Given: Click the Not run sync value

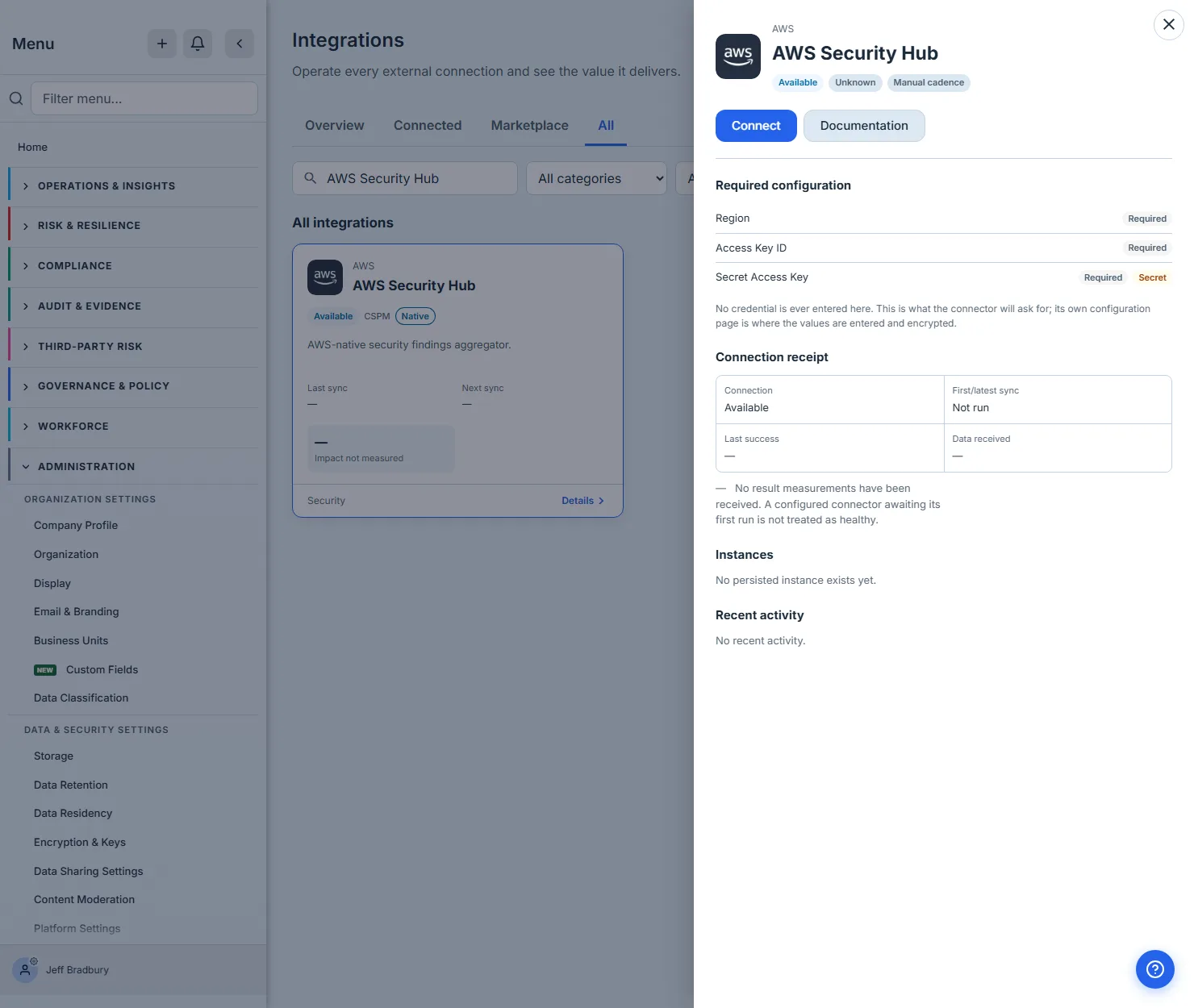Looking at the screenshot, I should [x=971, y=408].
